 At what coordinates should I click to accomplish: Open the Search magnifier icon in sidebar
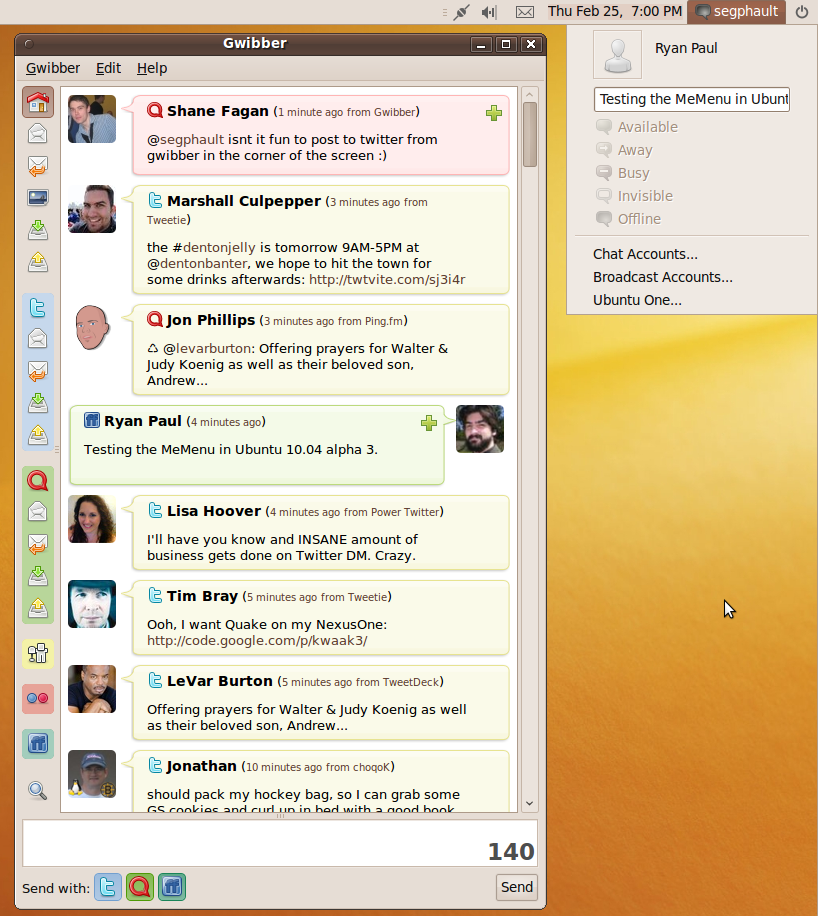coord(38,790)
